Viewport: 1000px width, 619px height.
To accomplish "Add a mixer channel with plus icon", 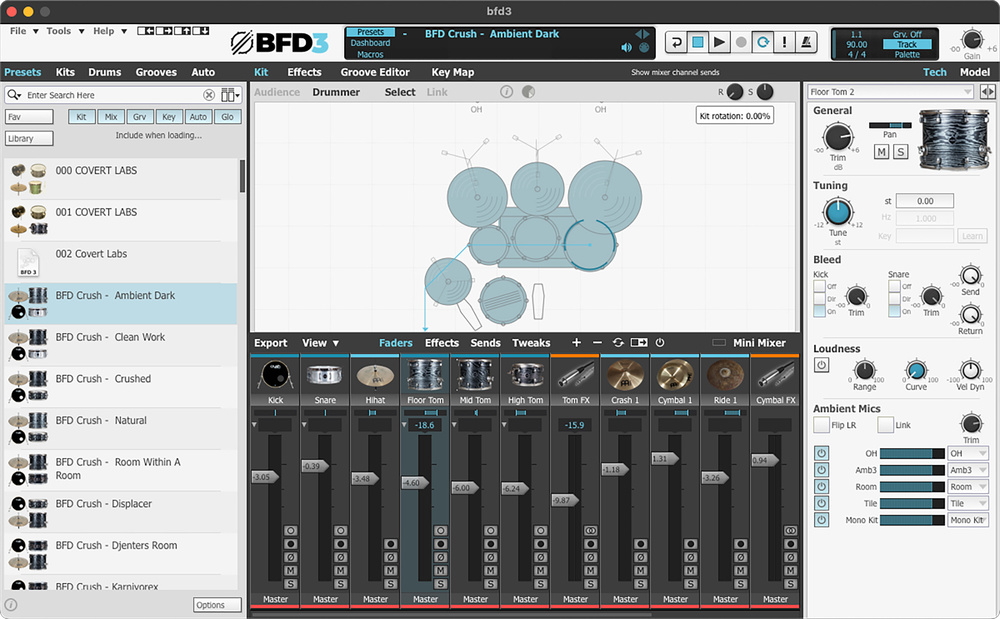I will (576, 343).
